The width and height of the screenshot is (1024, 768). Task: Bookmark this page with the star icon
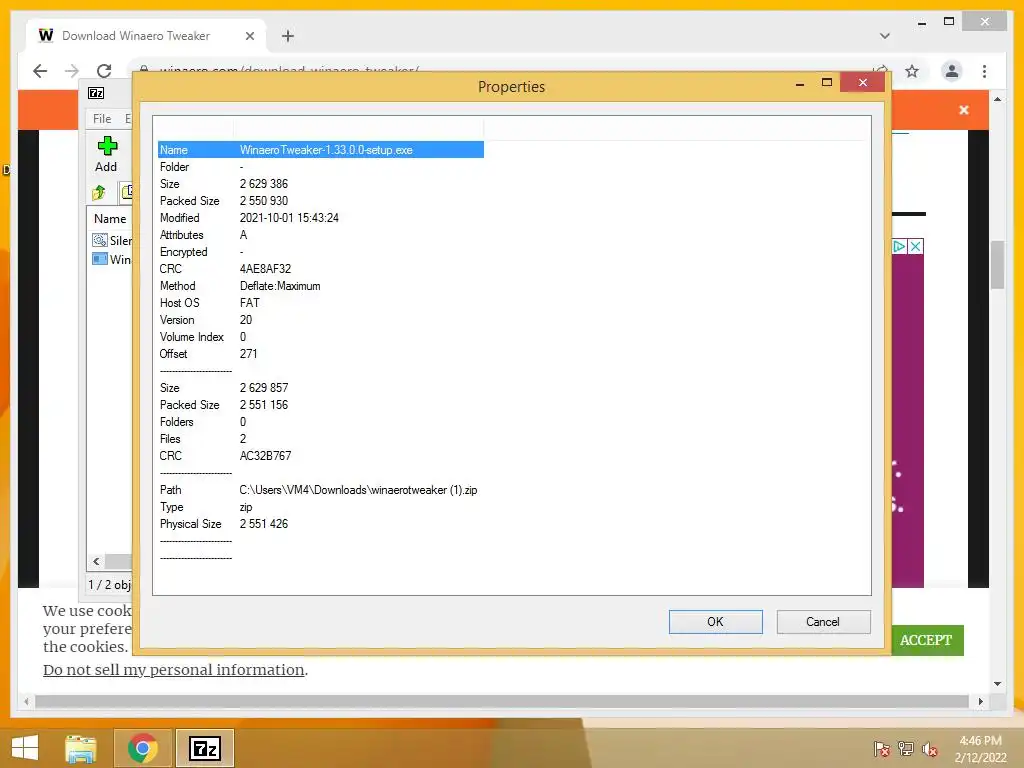[x=912, y=71]
